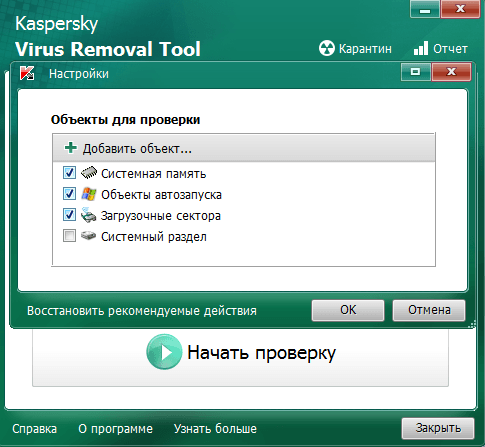Cancel settings with the Отмена button
Image resolution: width=485 pixels, height=447 pixels.
point(429,310)
